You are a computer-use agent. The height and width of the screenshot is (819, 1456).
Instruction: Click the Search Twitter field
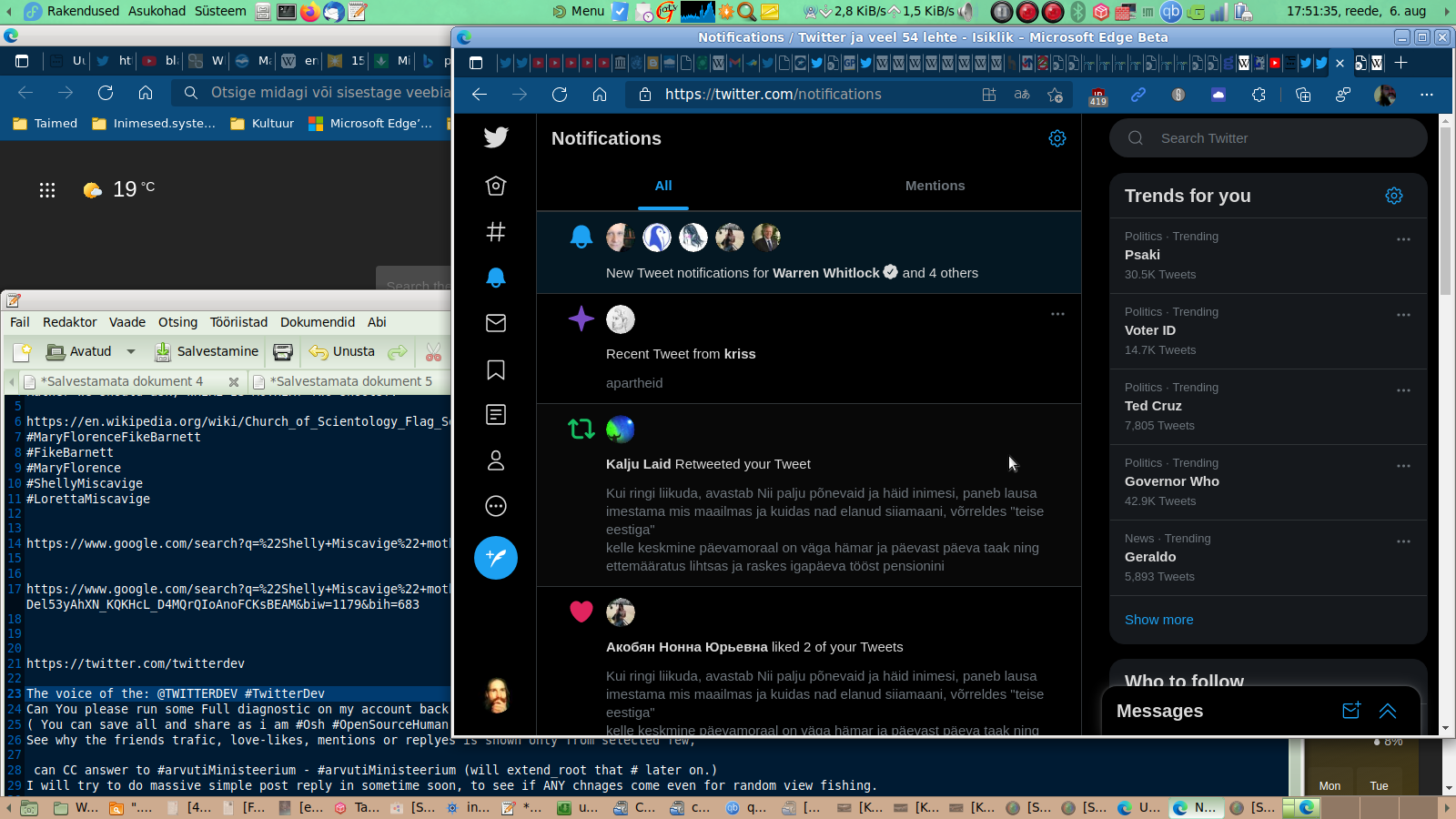pyautogui.click(x=1269, y=138)
